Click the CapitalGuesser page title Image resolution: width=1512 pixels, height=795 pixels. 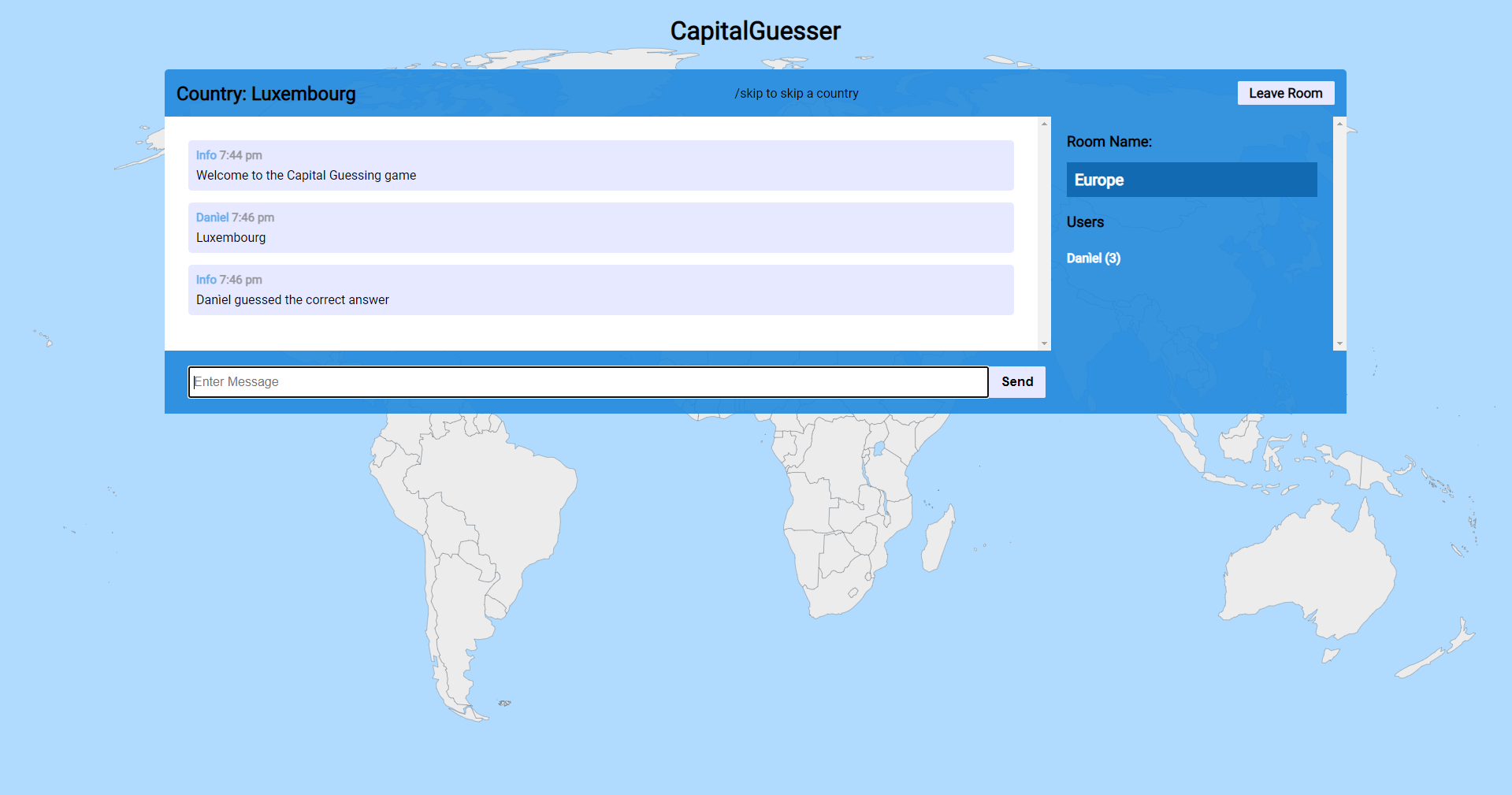[x=755, y=32]
